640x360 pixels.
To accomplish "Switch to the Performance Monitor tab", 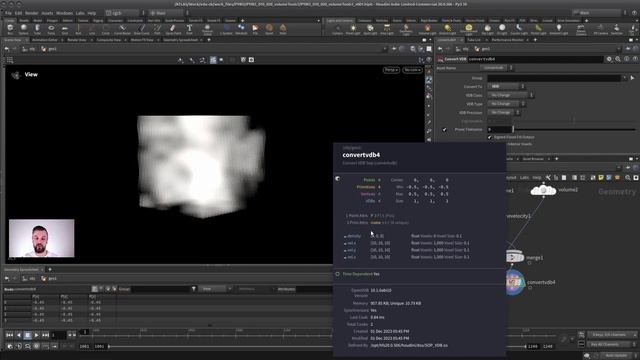I will click(x=507, y=40).
